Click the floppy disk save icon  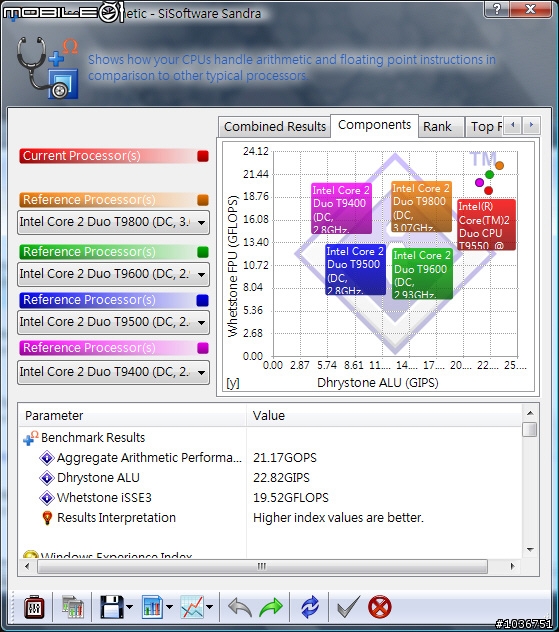112,607
